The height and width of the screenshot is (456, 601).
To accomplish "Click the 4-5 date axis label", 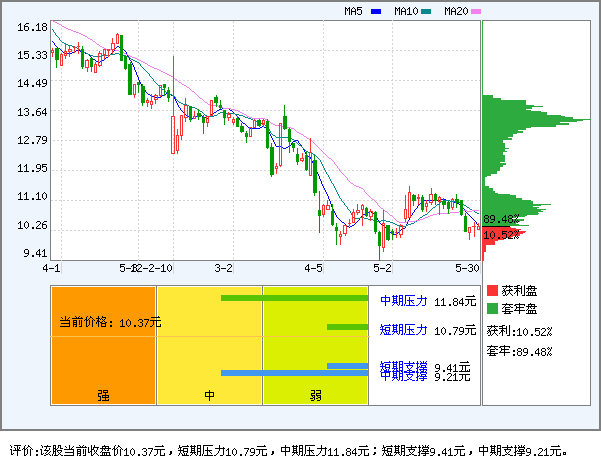I will point(314,268).
